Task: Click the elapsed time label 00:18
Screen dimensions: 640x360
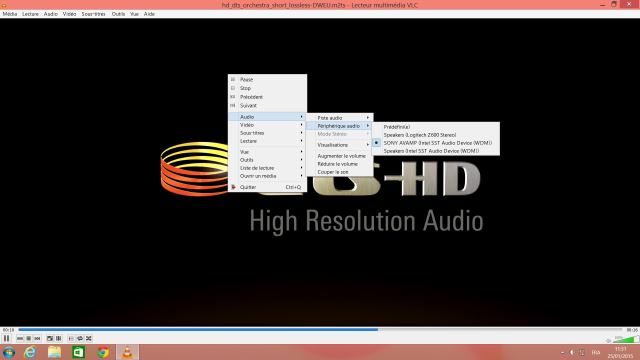Action: tap(8, 330)
